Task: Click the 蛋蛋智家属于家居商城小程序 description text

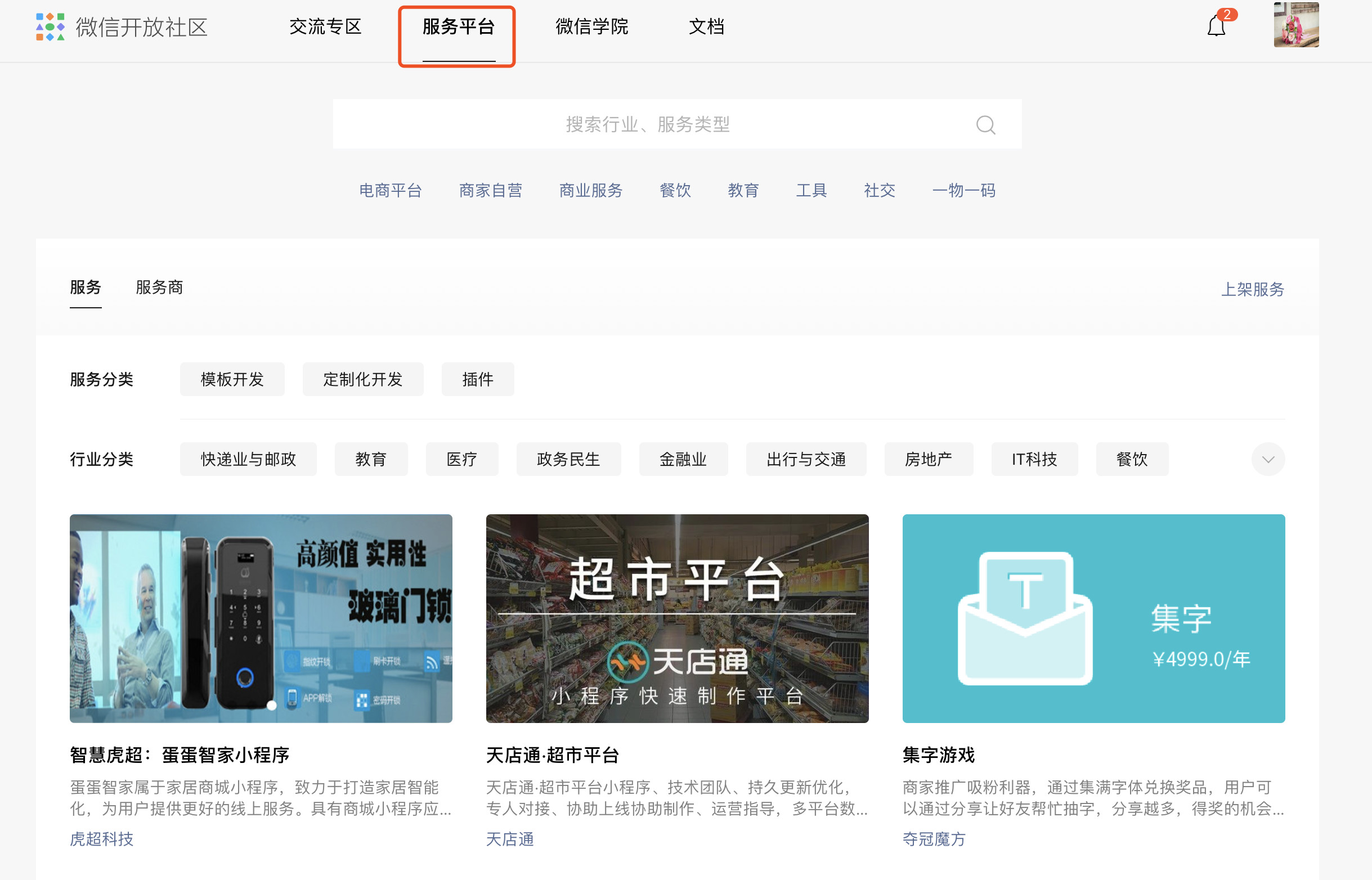Action: pos(261,798)
